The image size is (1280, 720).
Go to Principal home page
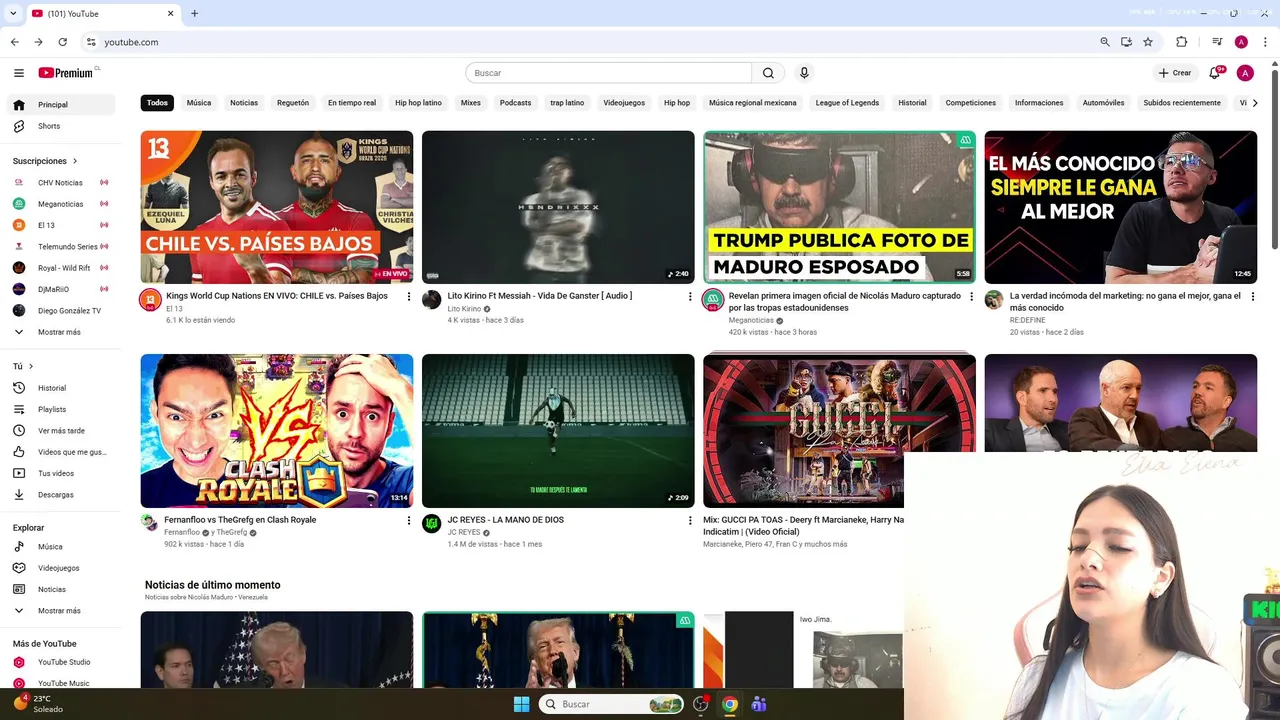[60, 104]
